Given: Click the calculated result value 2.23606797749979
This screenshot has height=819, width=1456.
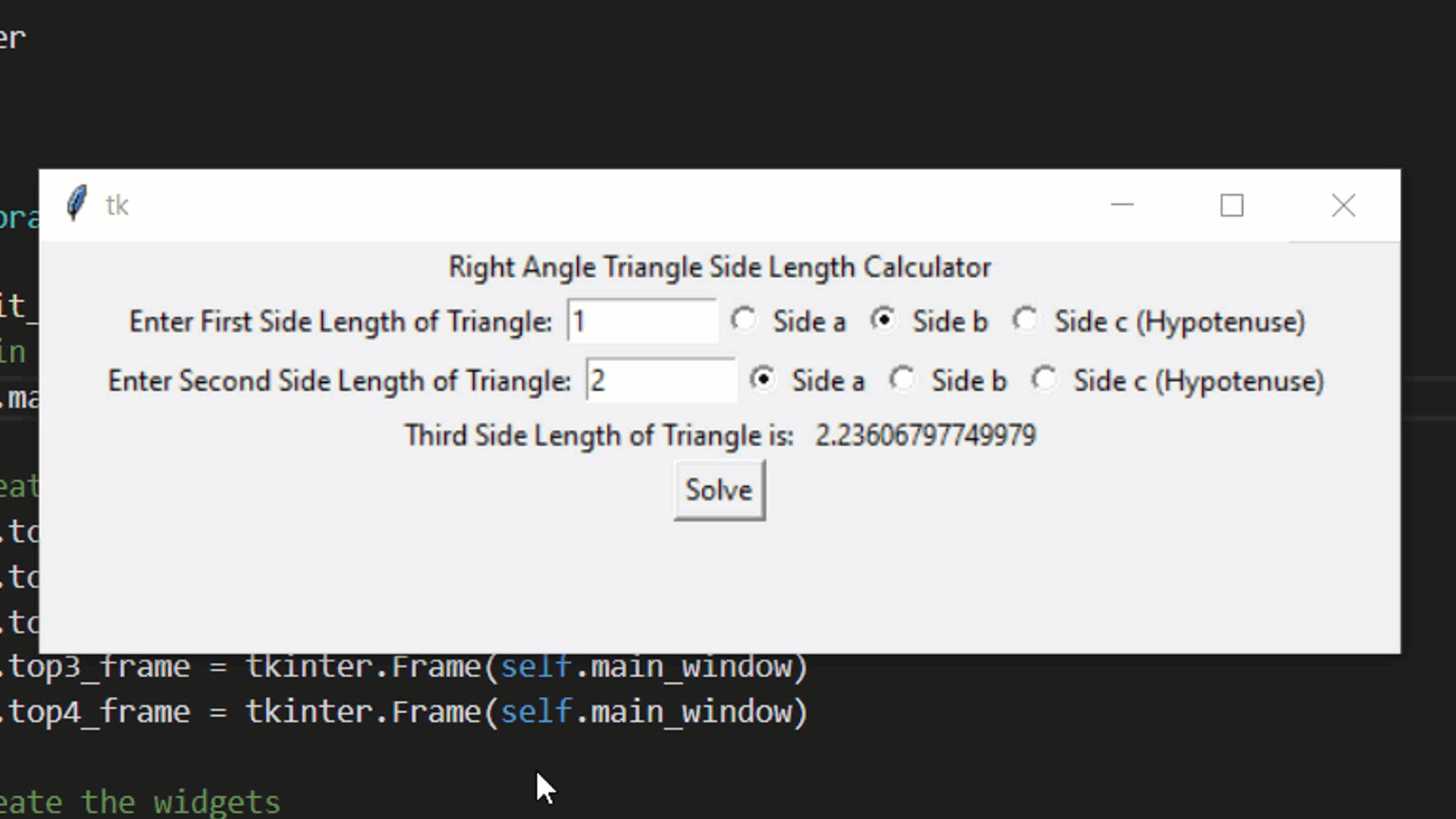Looking at the screenshot, I should pyautogui.click(x=925, y=435).
